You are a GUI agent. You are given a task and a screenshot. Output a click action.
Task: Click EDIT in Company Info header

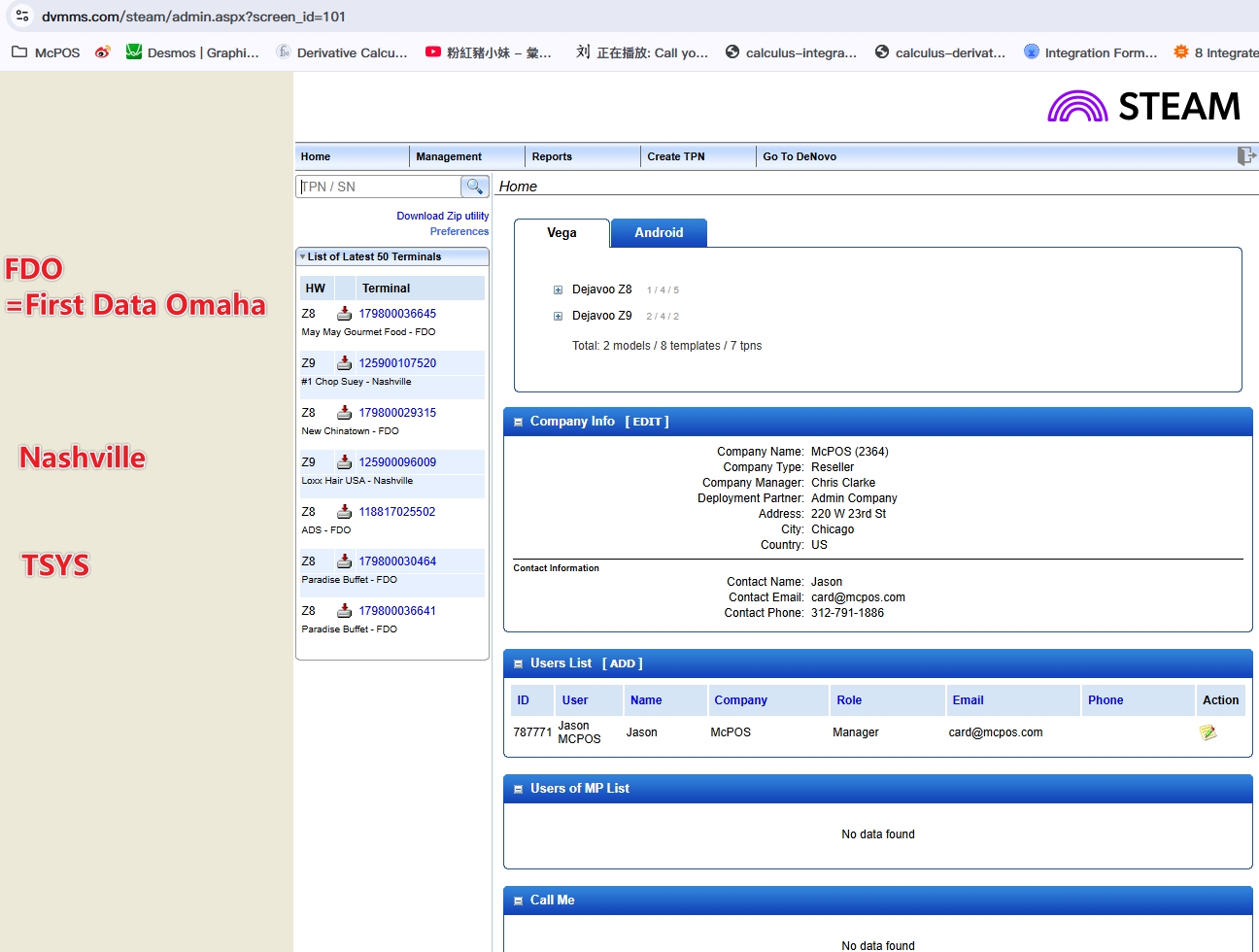(x=647, y=422)
